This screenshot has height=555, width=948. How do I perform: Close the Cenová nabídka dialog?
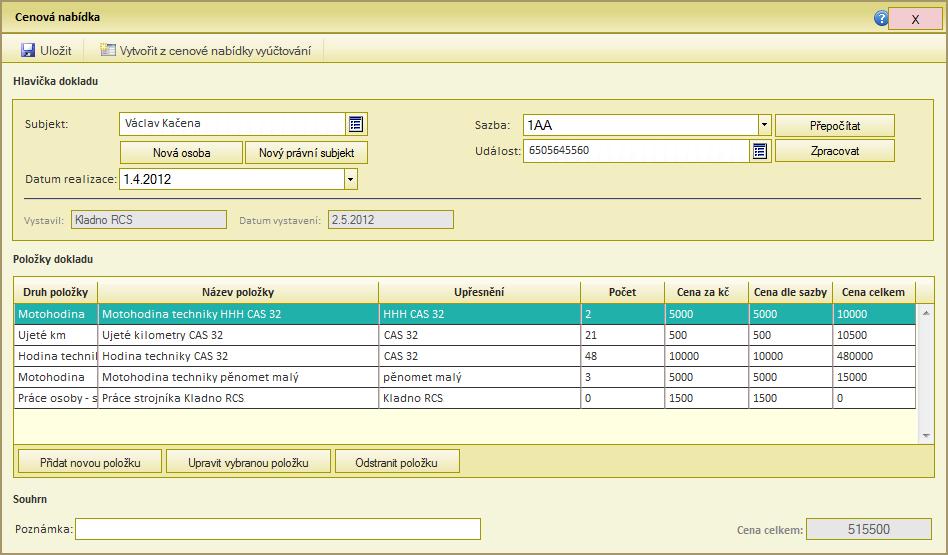[x=915, y=19]
